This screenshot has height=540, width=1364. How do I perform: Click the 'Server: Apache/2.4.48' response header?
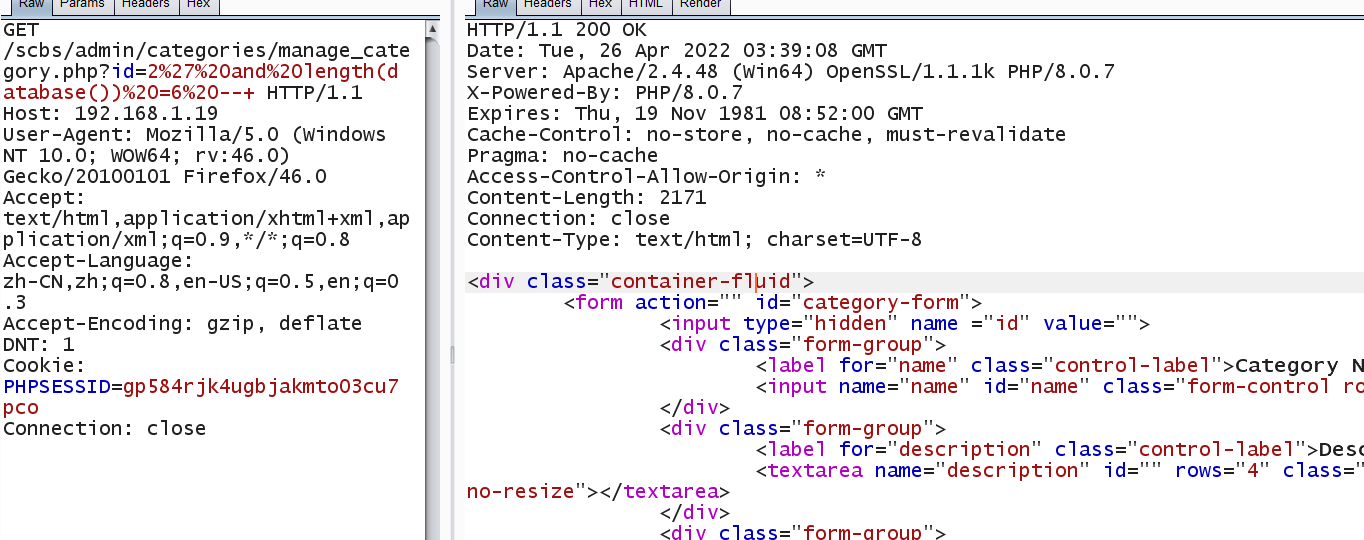pyautogui.click(x=790, y=71)
